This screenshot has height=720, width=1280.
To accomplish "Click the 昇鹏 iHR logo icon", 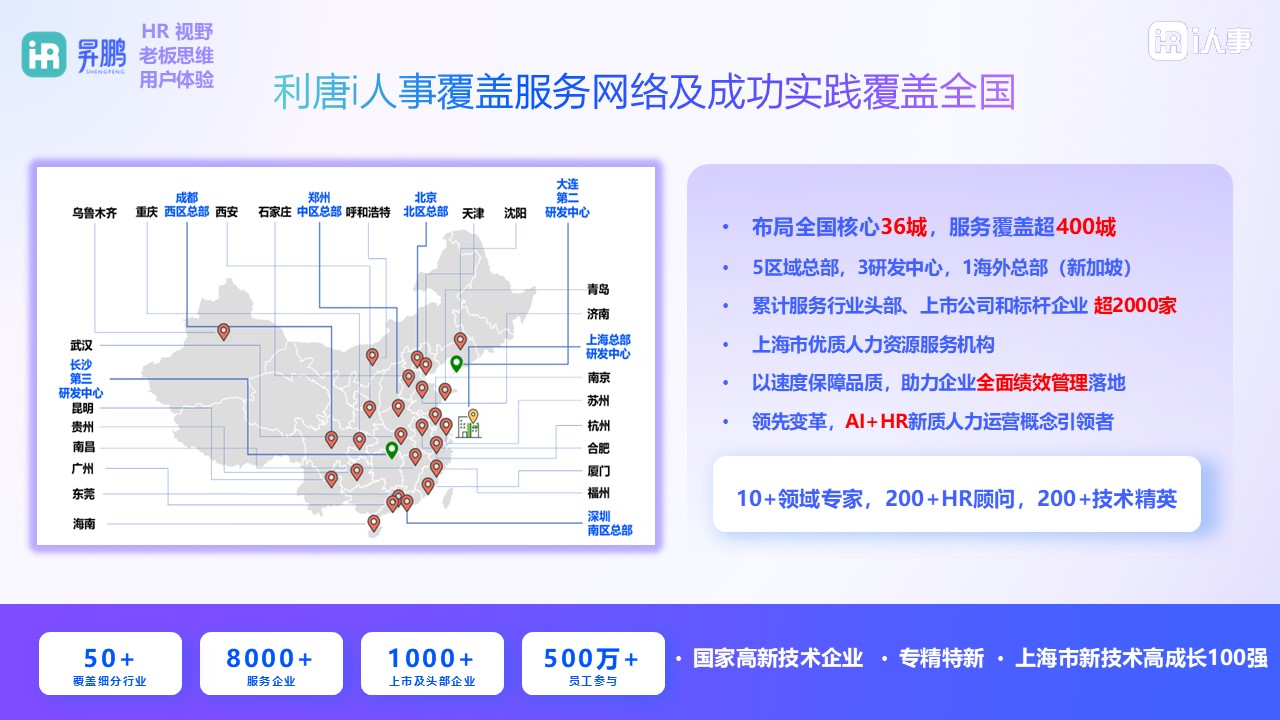I will (x=44, y=54).
